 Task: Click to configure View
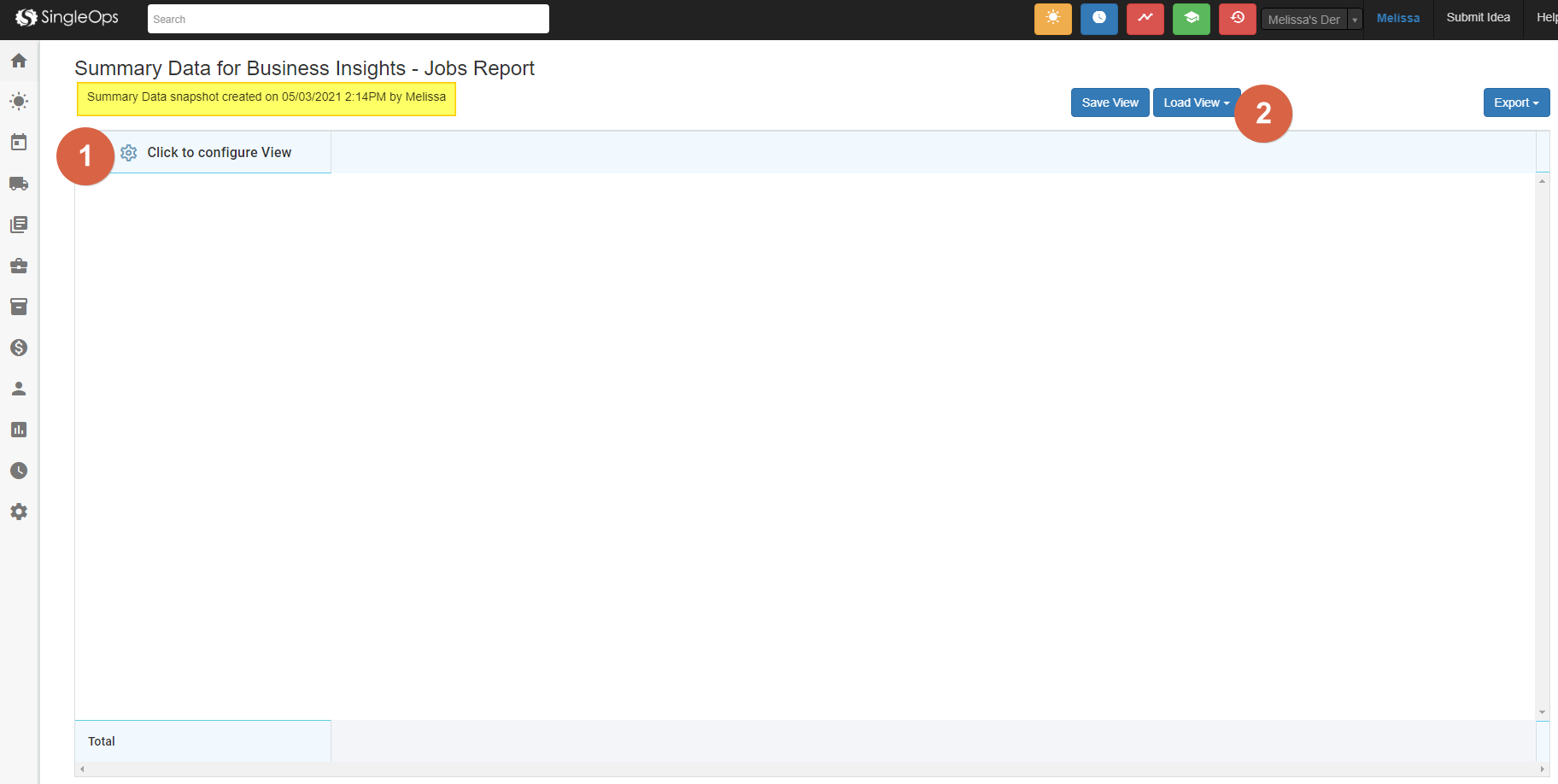[219, 153]
